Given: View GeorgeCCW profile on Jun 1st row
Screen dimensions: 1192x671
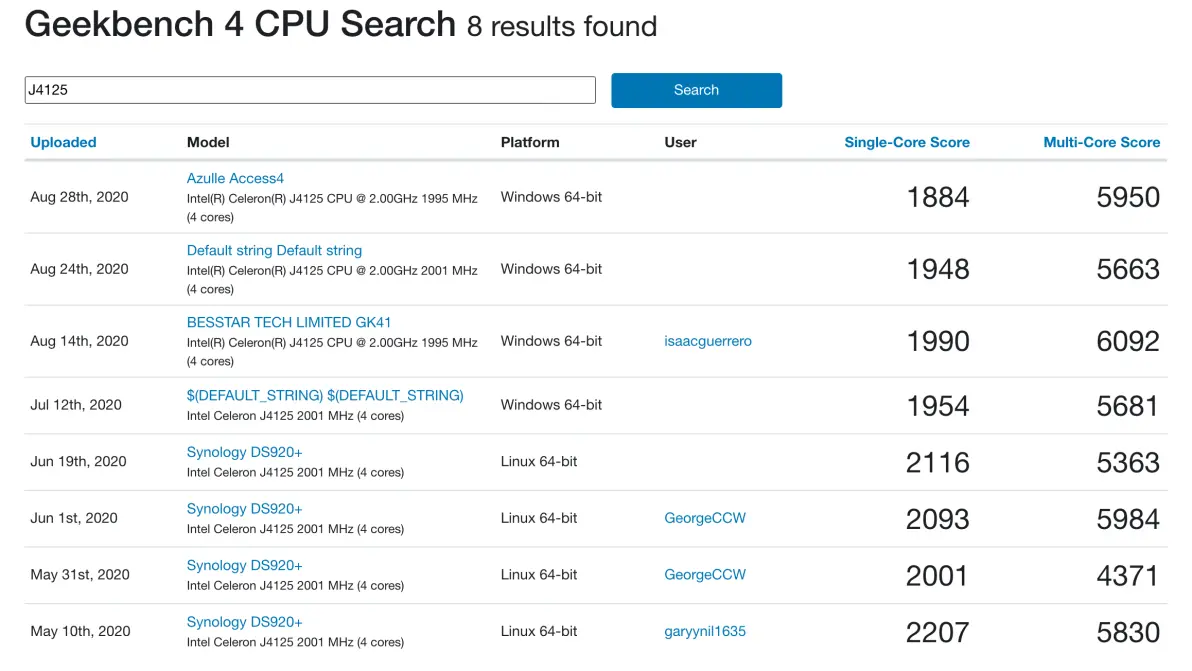Looking at the screenshot, I should (x=705, y=518).
